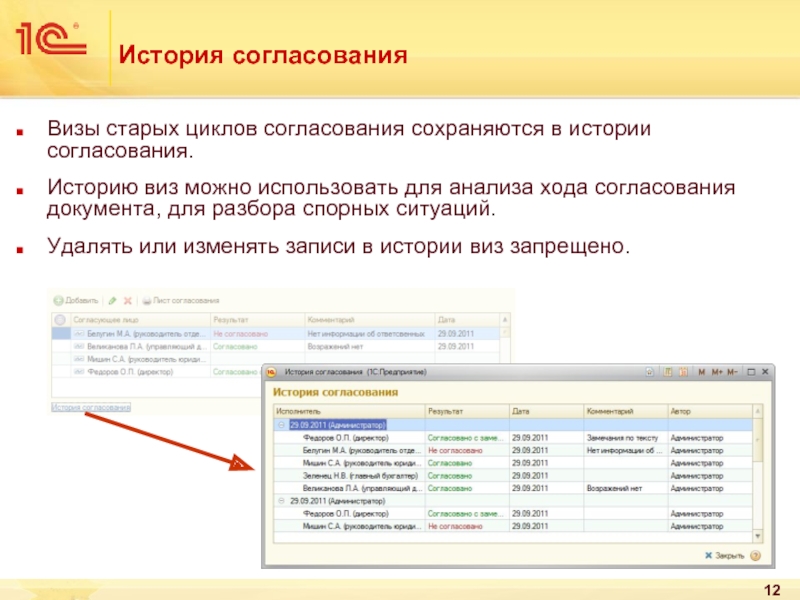Click the scroll-up arrow of the background approval table
This screenshot has height=600, width=800.
click(x=505, y=320)
